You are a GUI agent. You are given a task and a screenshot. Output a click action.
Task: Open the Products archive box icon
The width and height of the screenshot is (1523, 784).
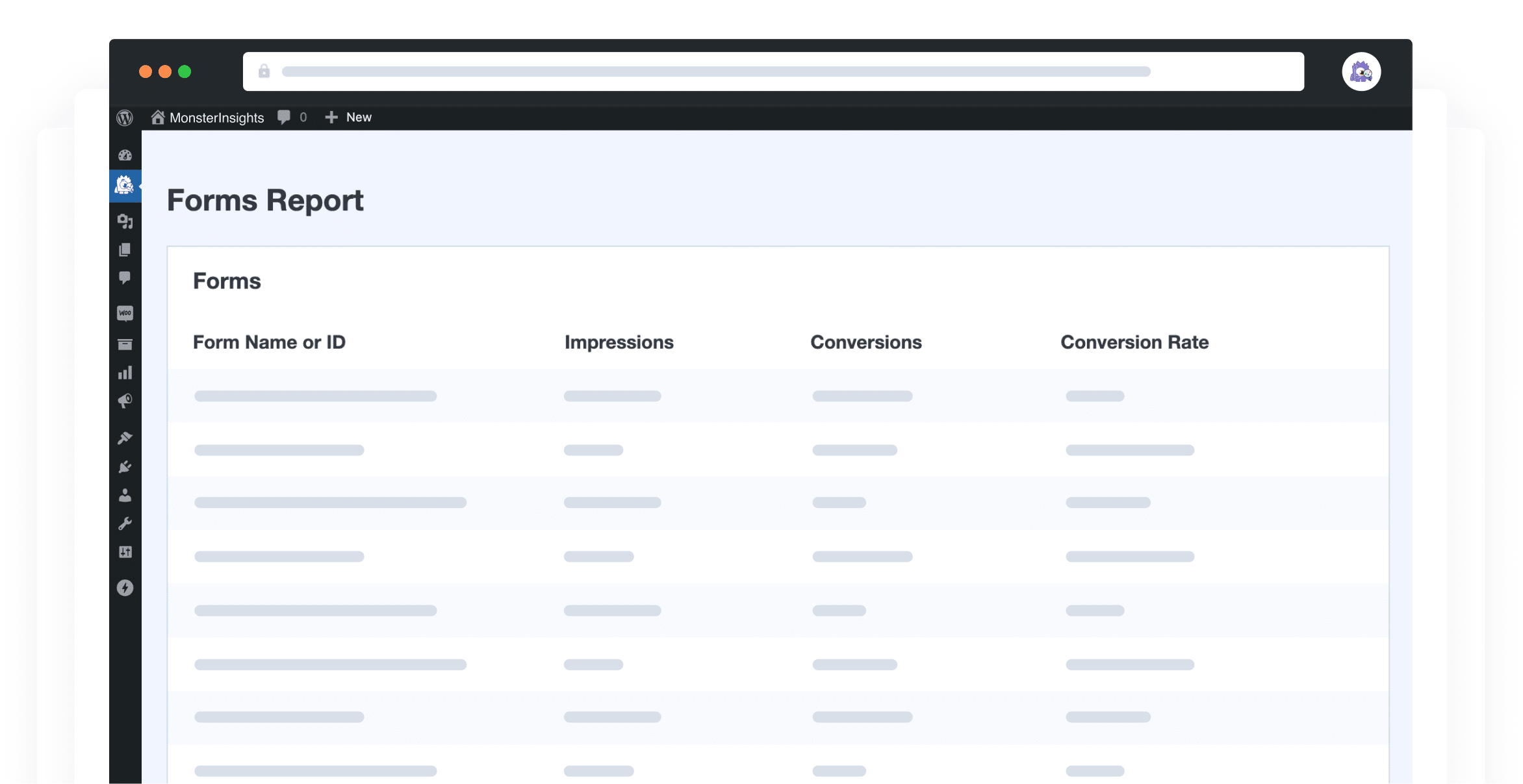[125, 344]
